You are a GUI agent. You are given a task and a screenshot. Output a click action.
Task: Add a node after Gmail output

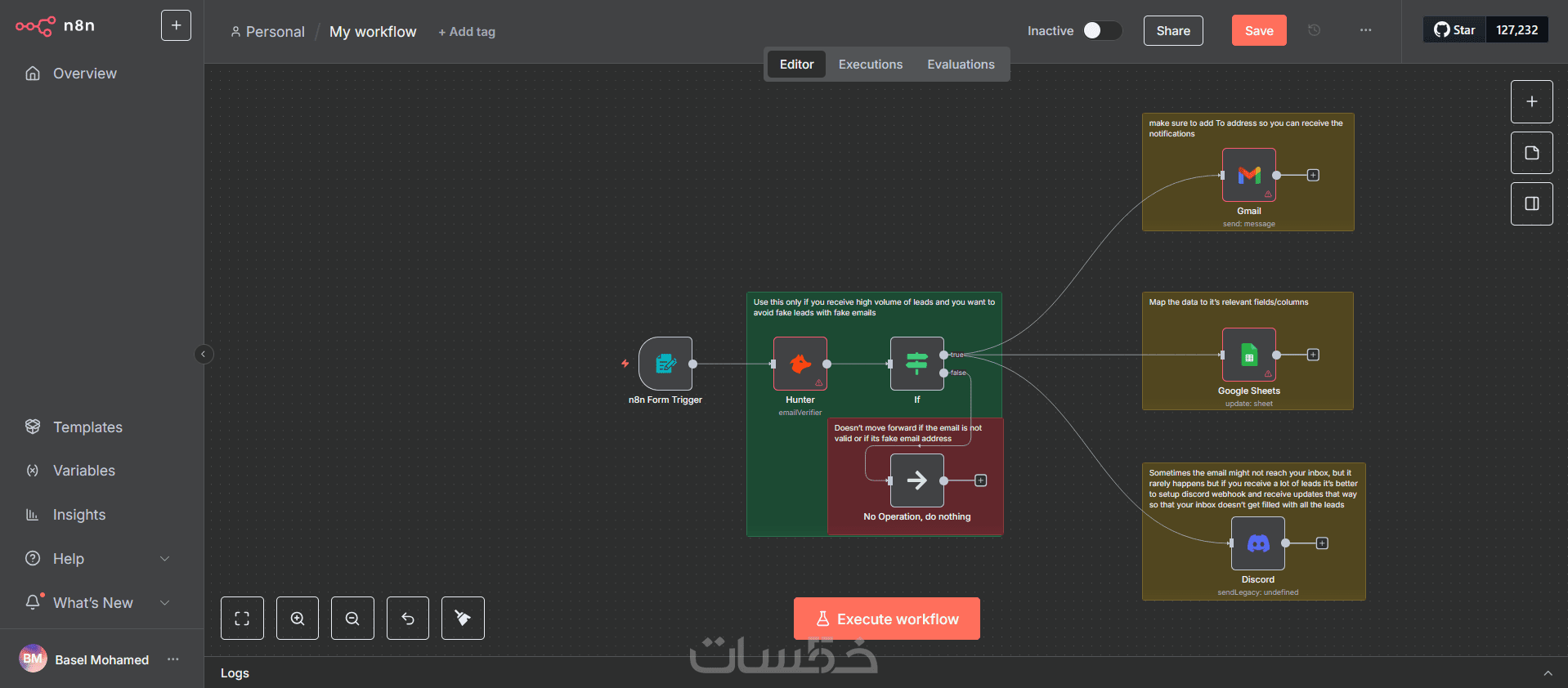point(1313,175)
